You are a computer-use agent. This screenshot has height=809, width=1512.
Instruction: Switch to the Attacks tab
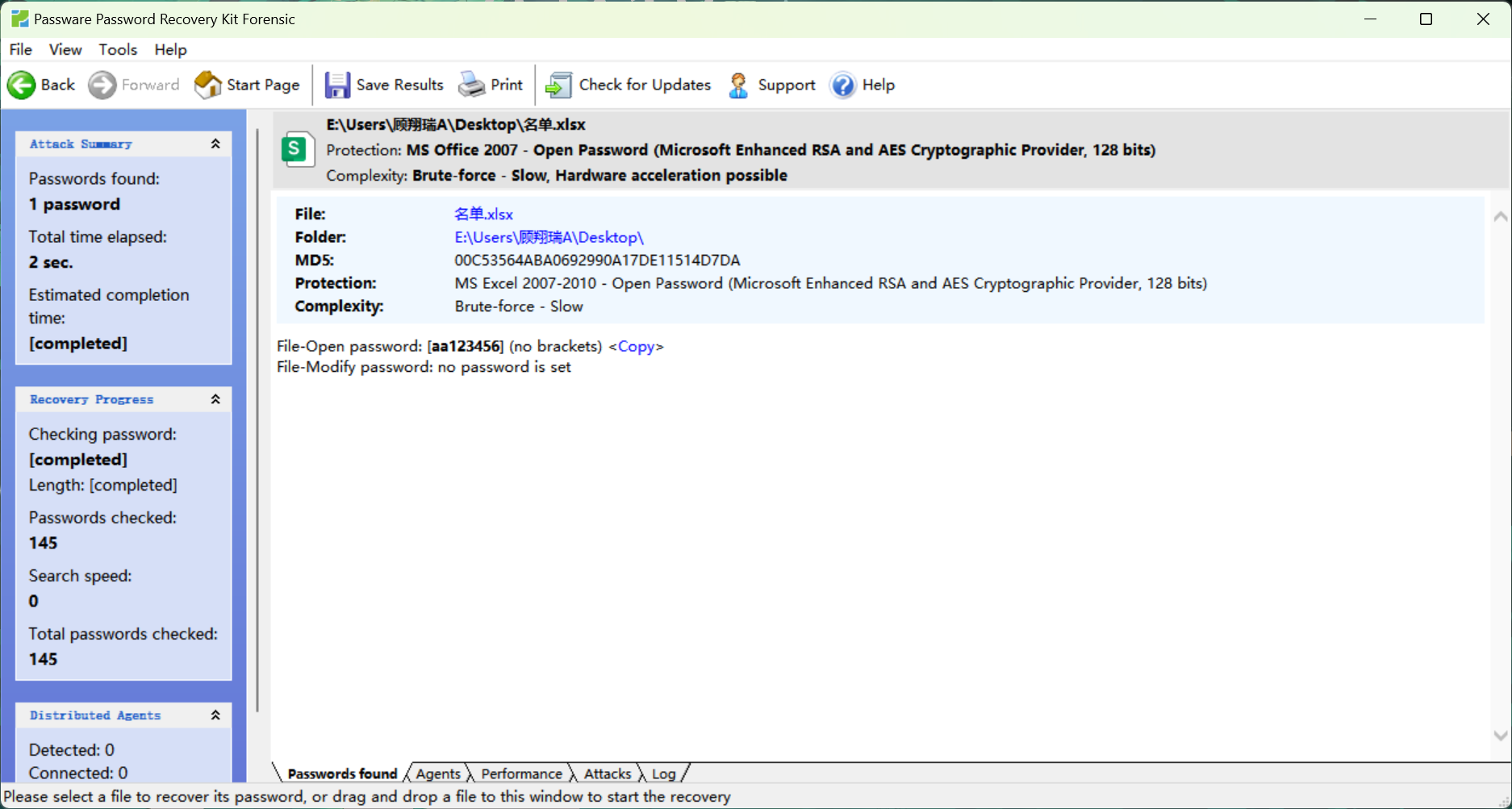click(608, 774)
